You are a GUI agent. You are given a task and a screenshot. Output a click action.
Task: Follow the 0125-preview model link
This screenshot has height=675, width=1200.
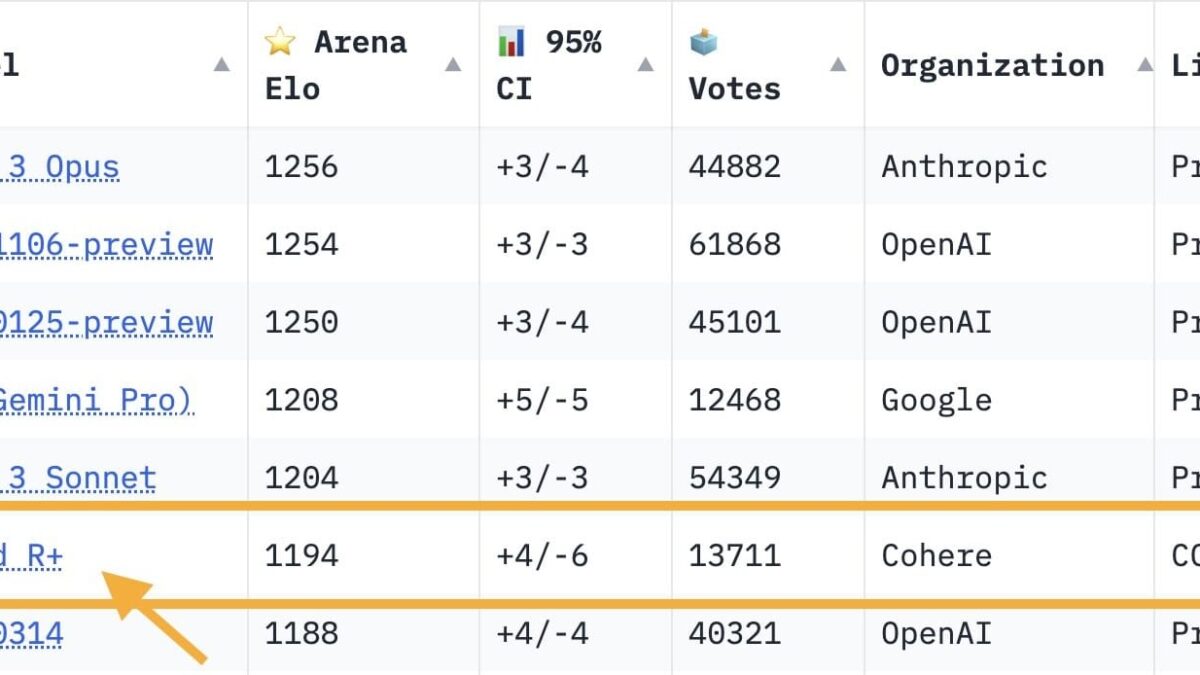106,323
